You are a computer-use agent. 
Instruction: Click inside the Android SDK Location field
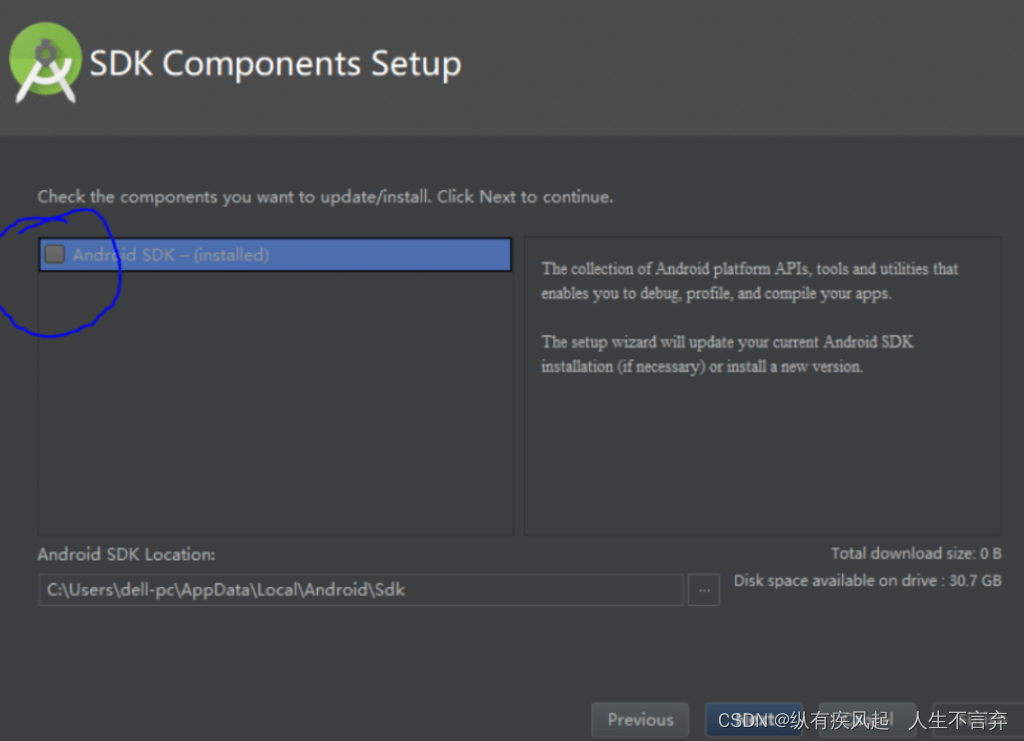pos(360,590)
